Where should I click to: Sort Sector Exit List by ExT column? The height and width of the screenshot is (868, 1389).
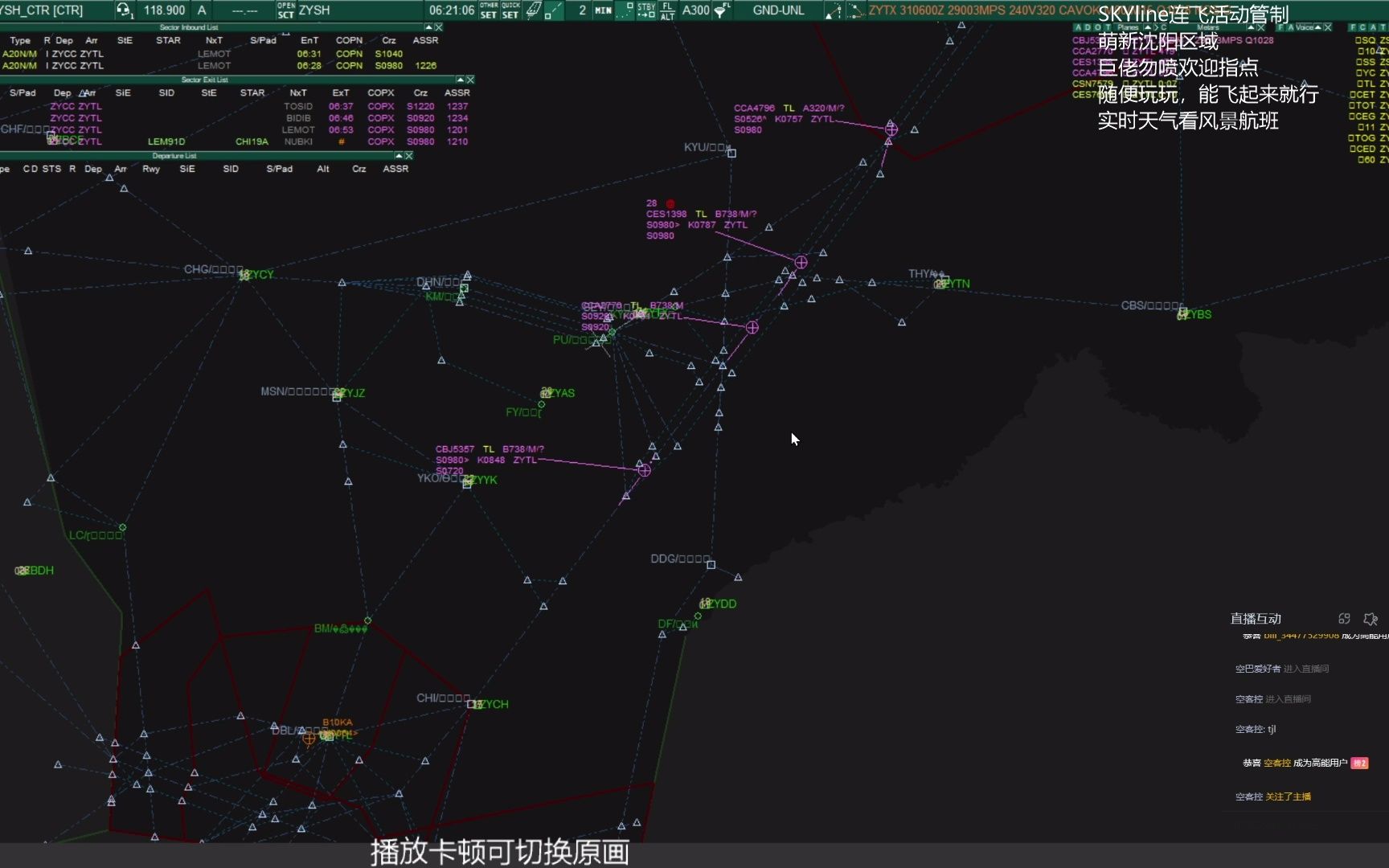pos(341,93)
